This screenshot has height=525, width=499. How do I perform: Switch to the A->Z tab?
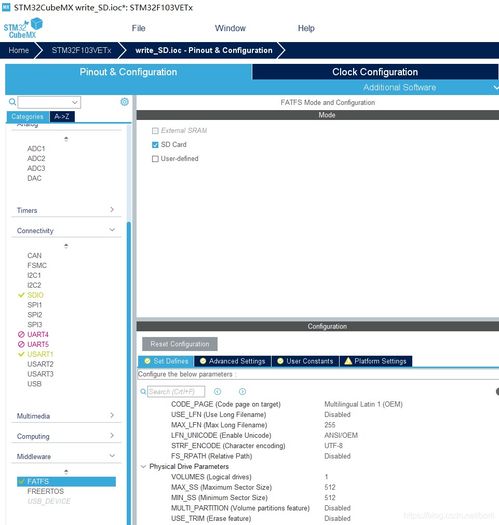[x=62, y=117]
